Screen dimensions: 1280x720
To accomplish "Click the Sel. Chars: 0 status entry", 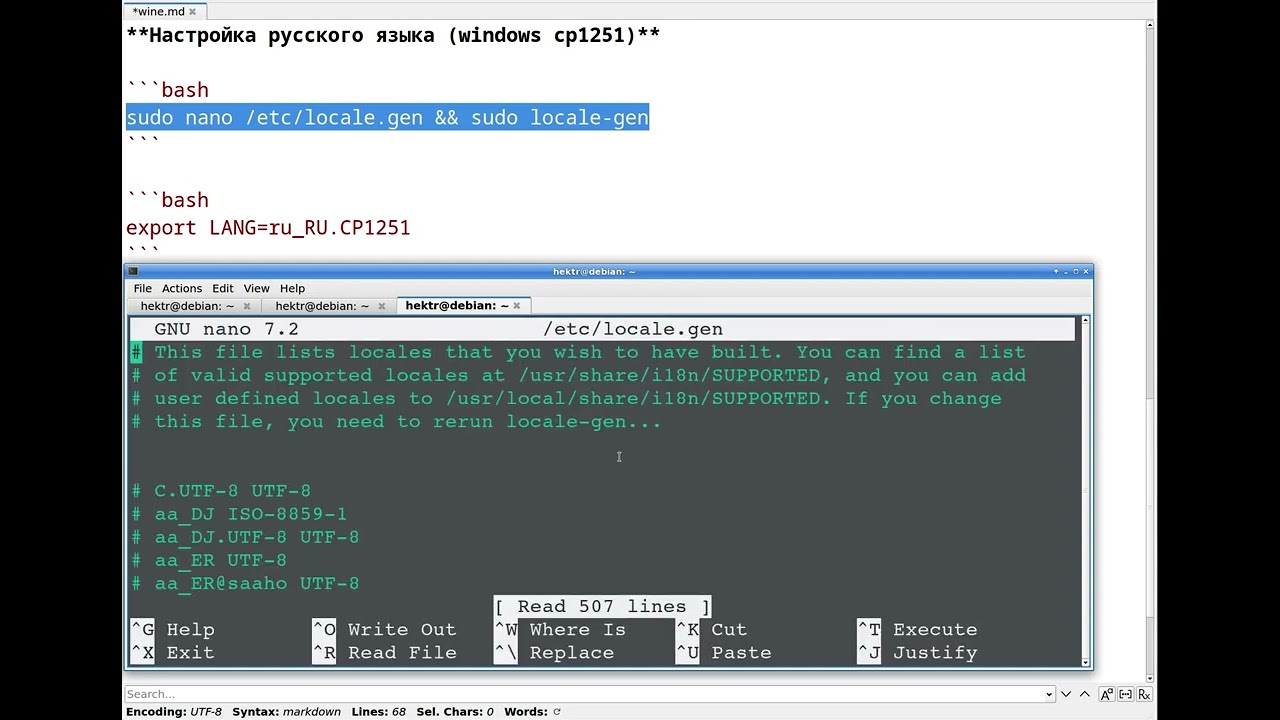I will (x=455, y=712).
